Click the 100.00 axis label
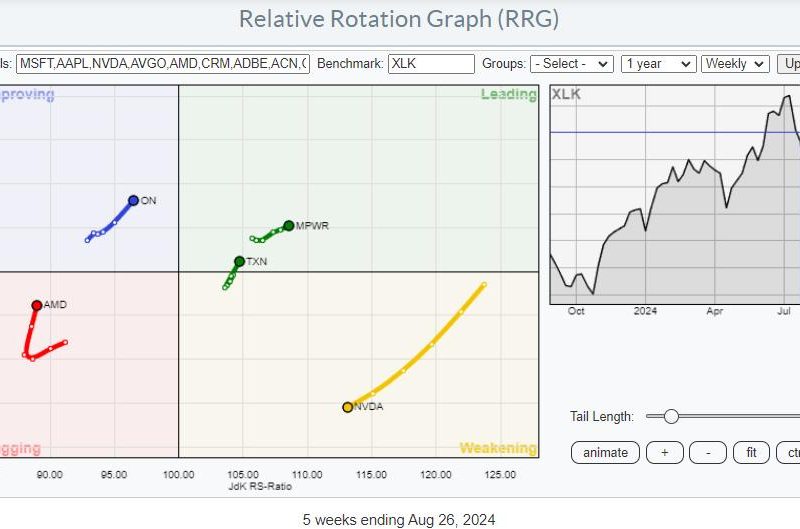Viewport: 800px width, 529px height. click(x=179, y=474)
